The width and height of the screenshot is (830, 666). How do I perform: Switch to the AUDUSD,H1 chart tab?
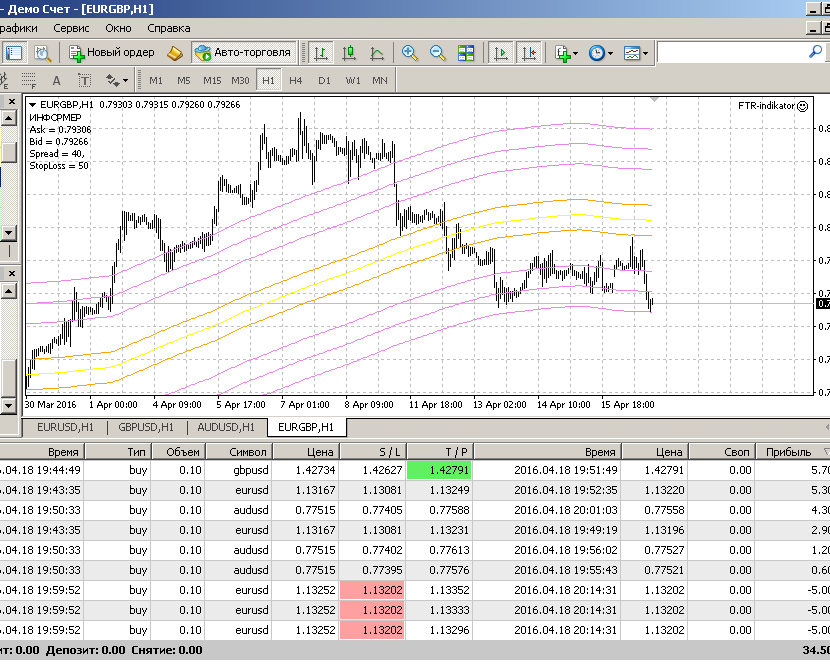click(226, 427)
